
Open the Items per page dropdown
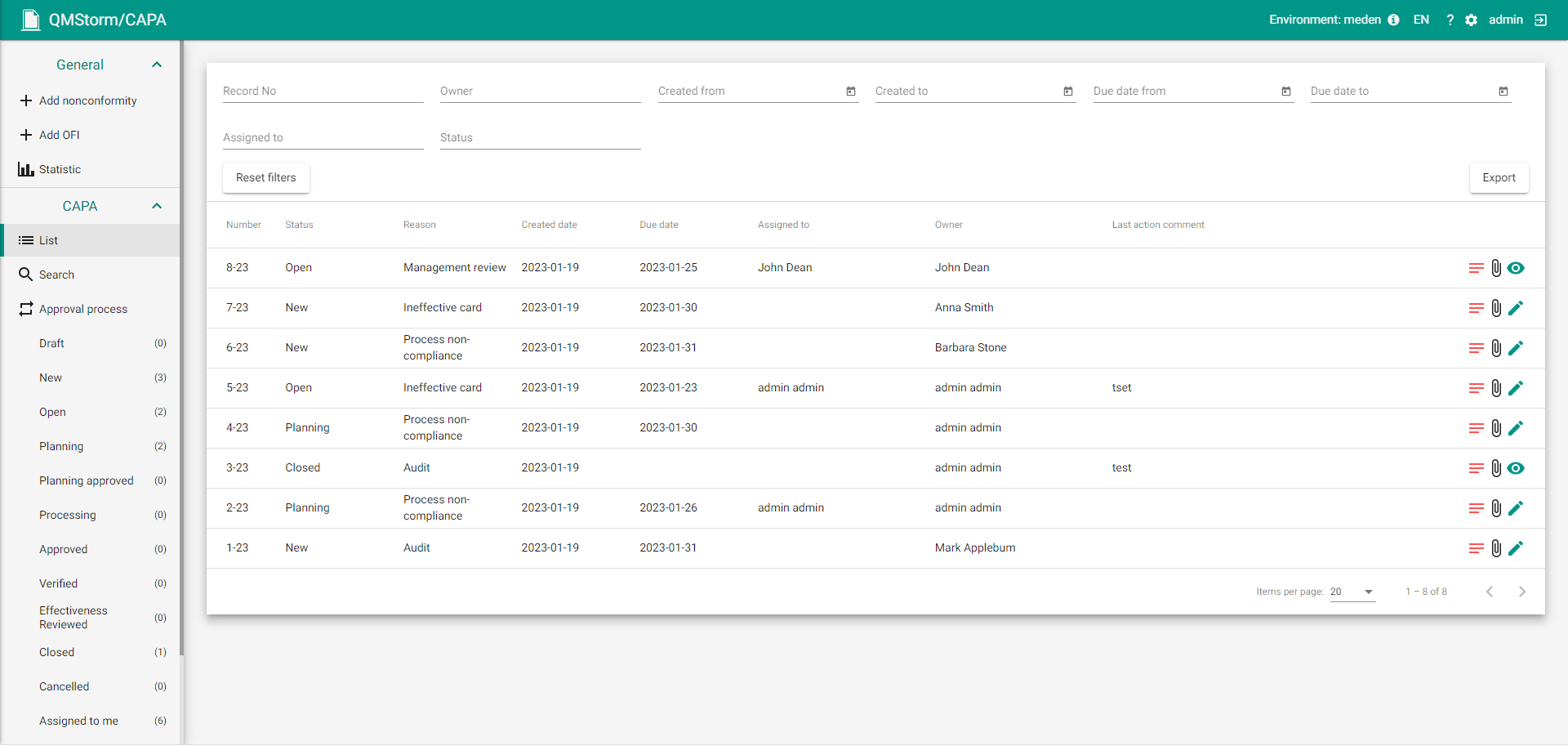1352,592
